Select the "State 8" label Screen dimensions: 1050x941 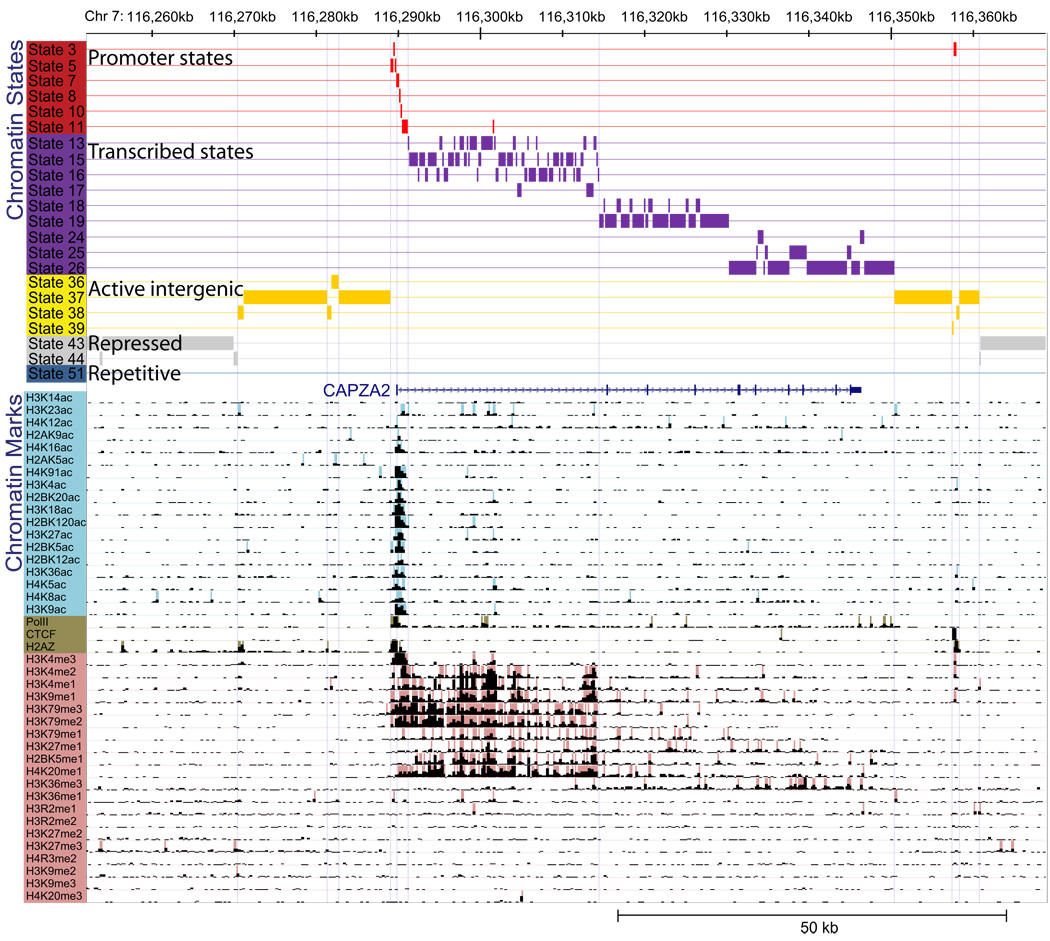tap(52, 96)
